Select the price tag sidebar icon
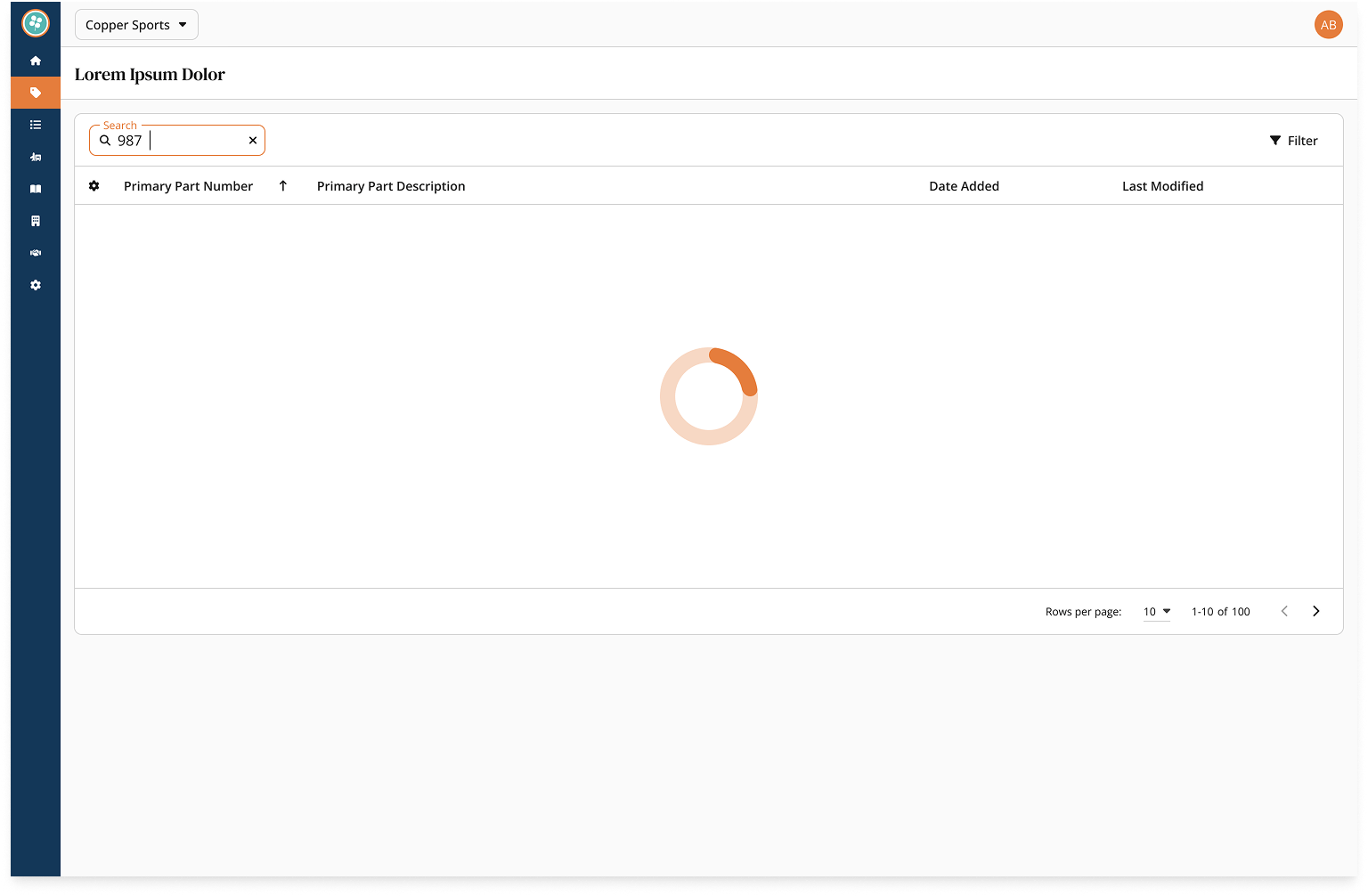 point(36,93)
